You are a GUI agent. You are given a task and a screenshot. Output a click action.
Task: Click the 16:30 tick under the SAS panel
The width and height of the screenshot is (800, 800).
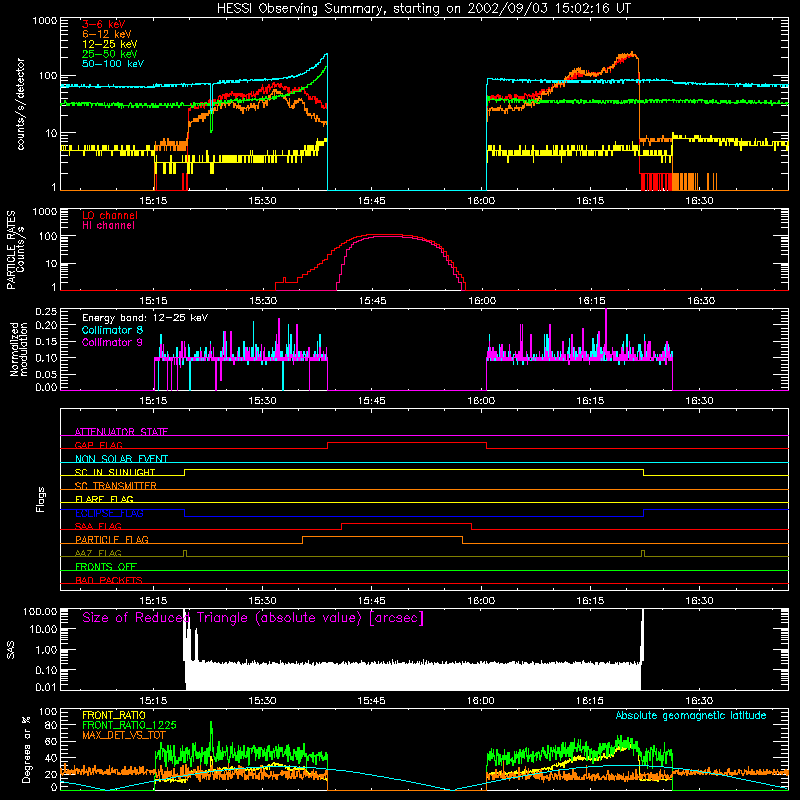[699, 701]
